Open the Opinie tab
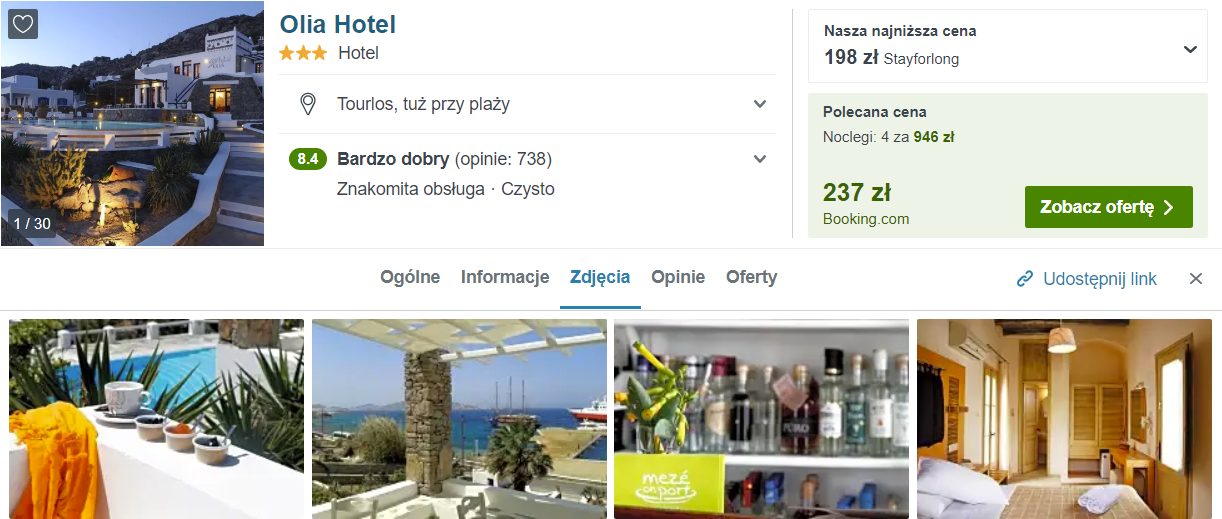This screenshot has width=1222, height=519. pyautogui.click(x=678, y=277)
